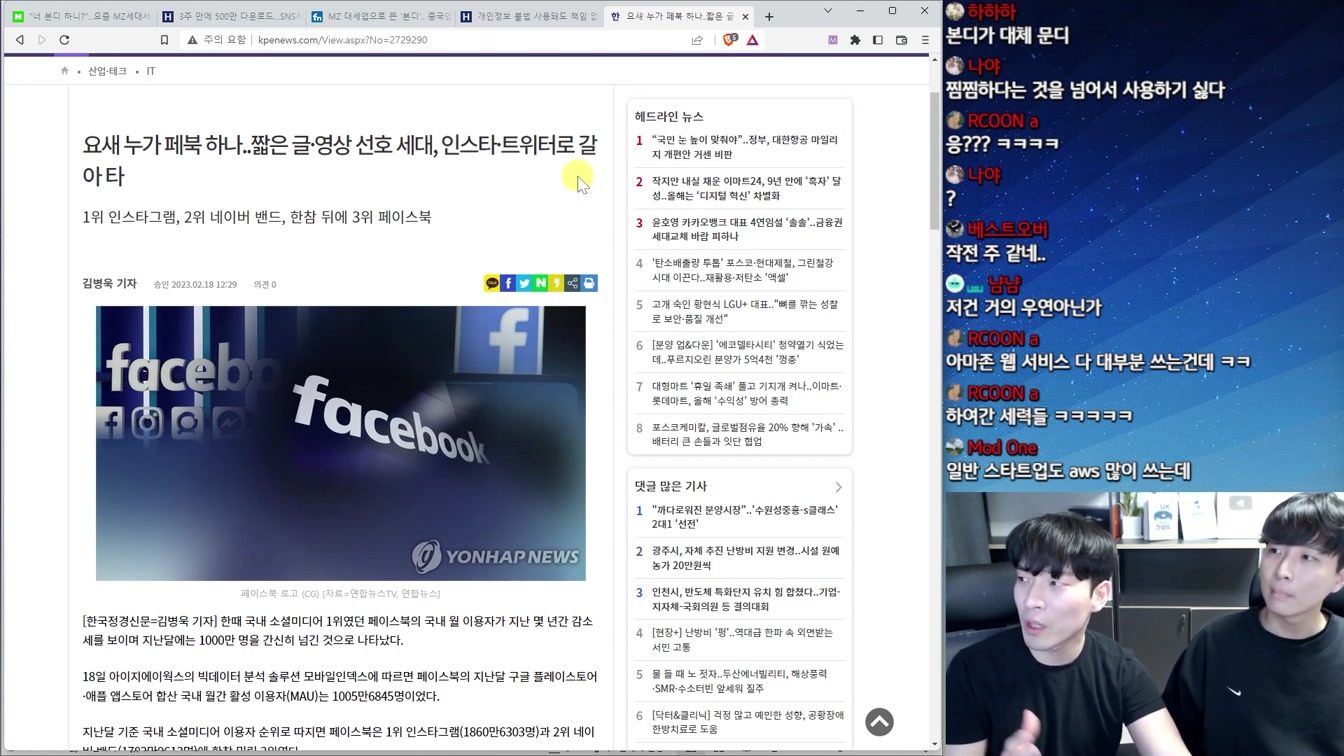Screen dimensions: 1344x756
Task: Click the round scroll-to-top arrow button
Action: [879, 722]
